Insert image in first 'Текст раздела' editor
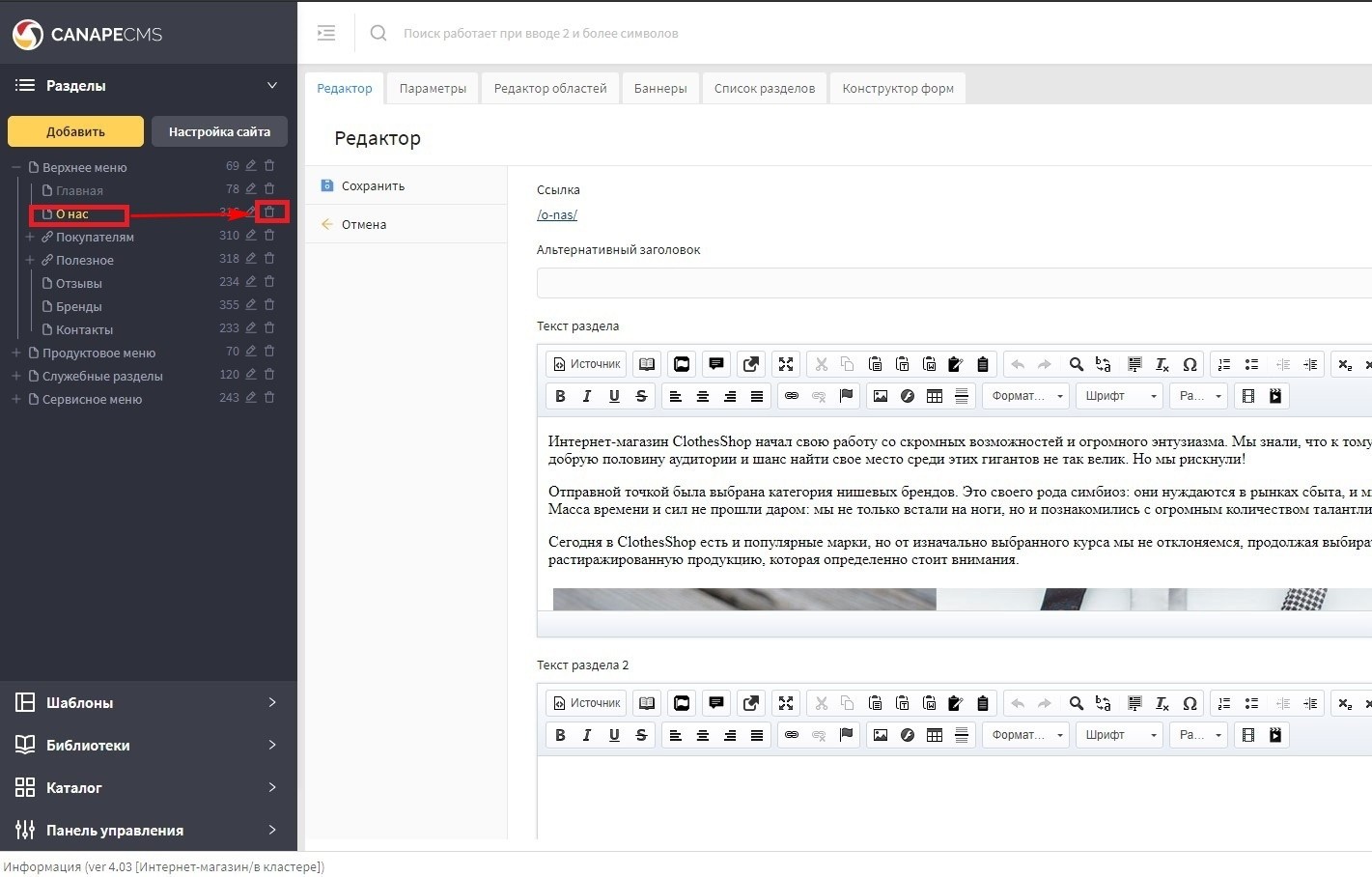This screenshot has width=1372, height=877. pyautogui.click(x=880, y=396)
